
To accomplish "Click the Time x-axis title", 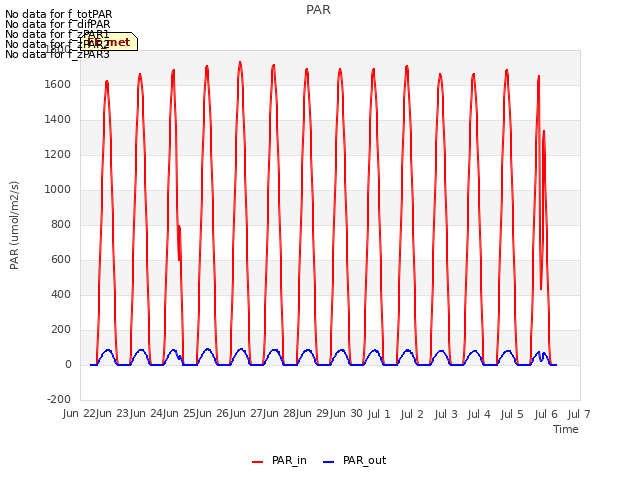I will (x=566, y=429).
